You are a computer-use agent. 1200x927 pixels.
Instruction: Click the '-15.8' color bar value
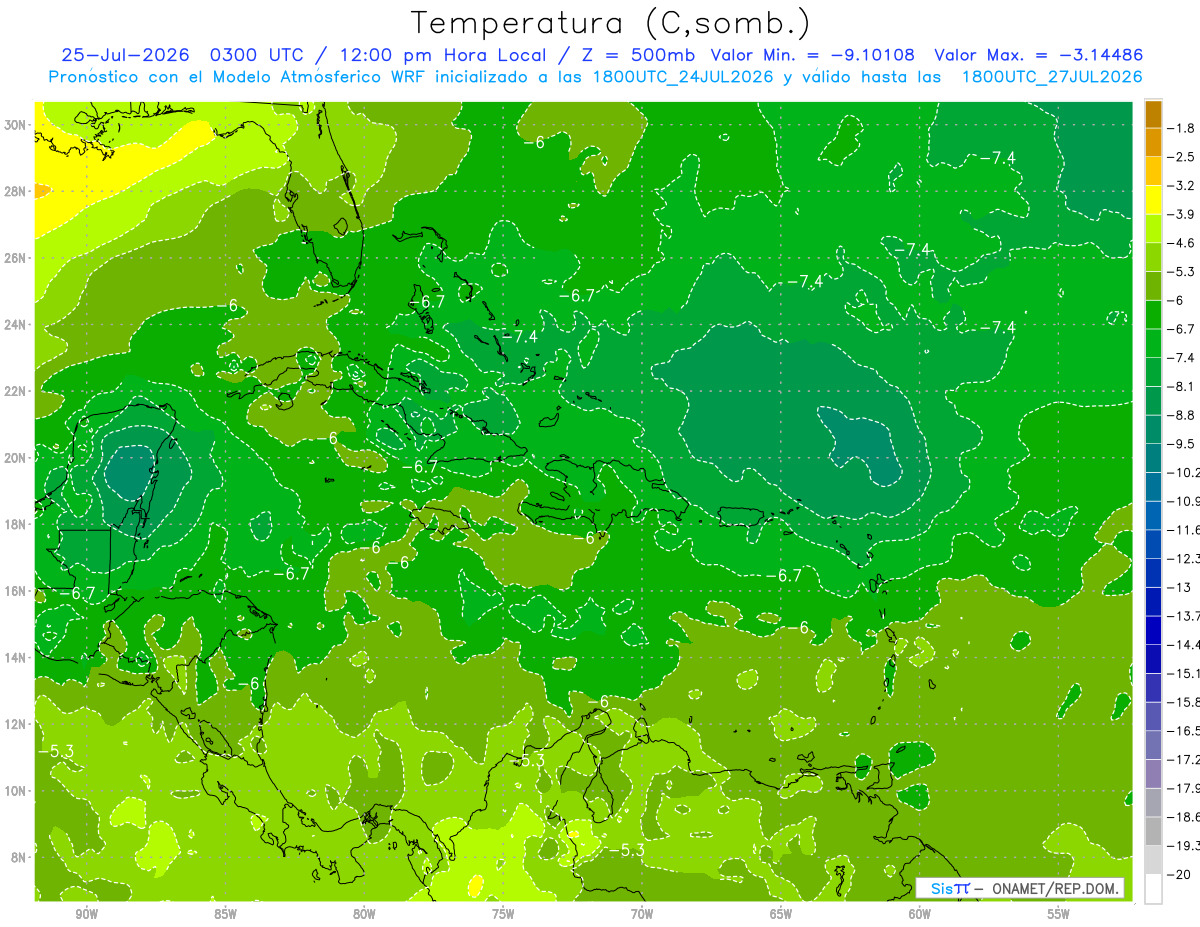point(1184,702)
